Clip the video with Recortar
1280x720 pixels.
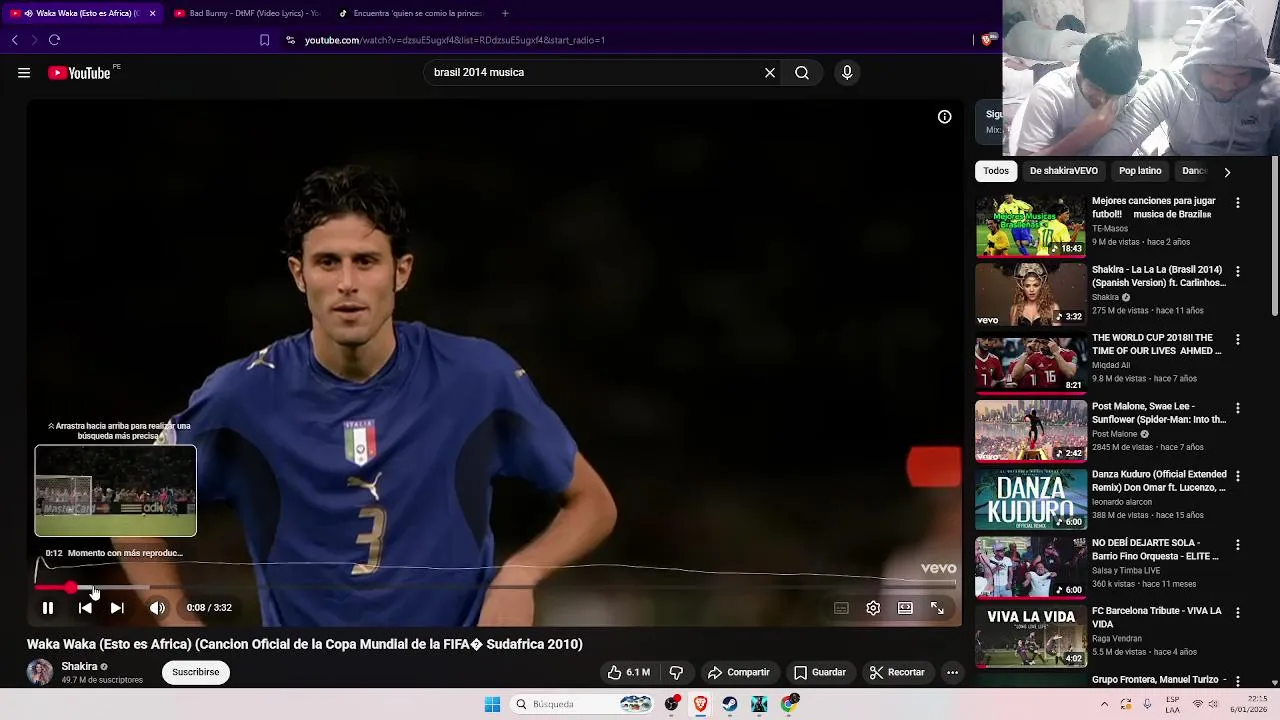click(897, 672)
